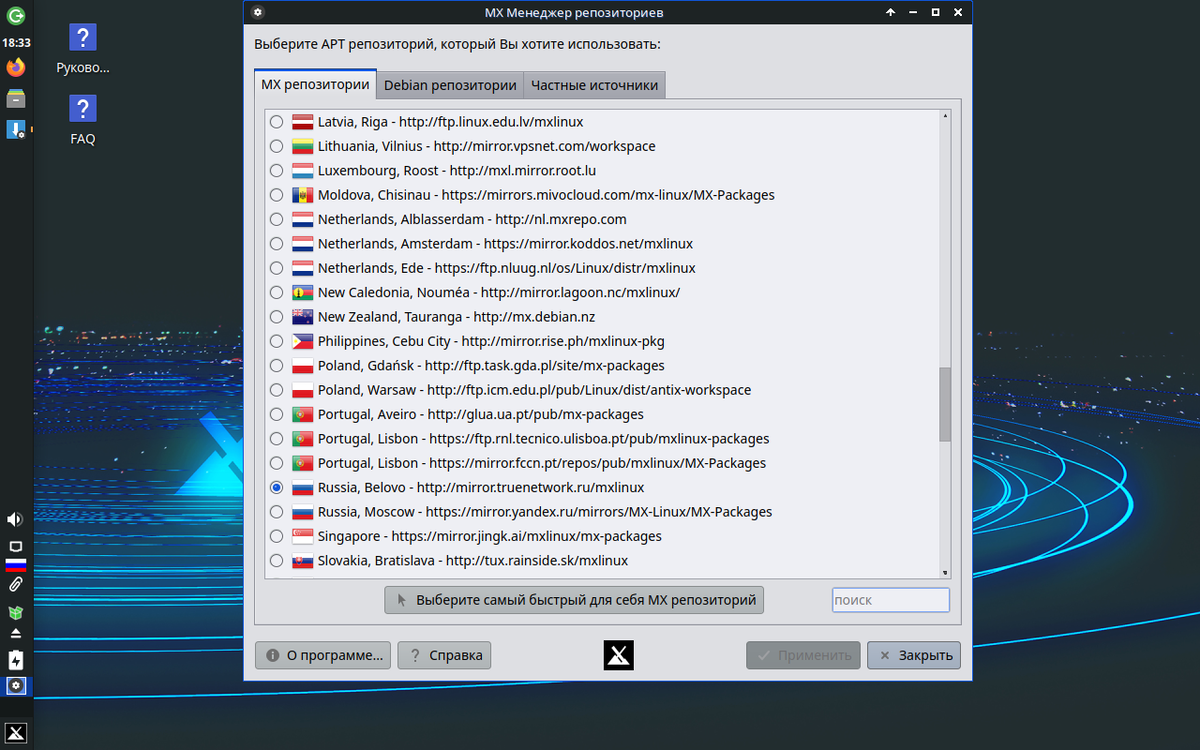Click the battery power tray icon

(16, 660)
